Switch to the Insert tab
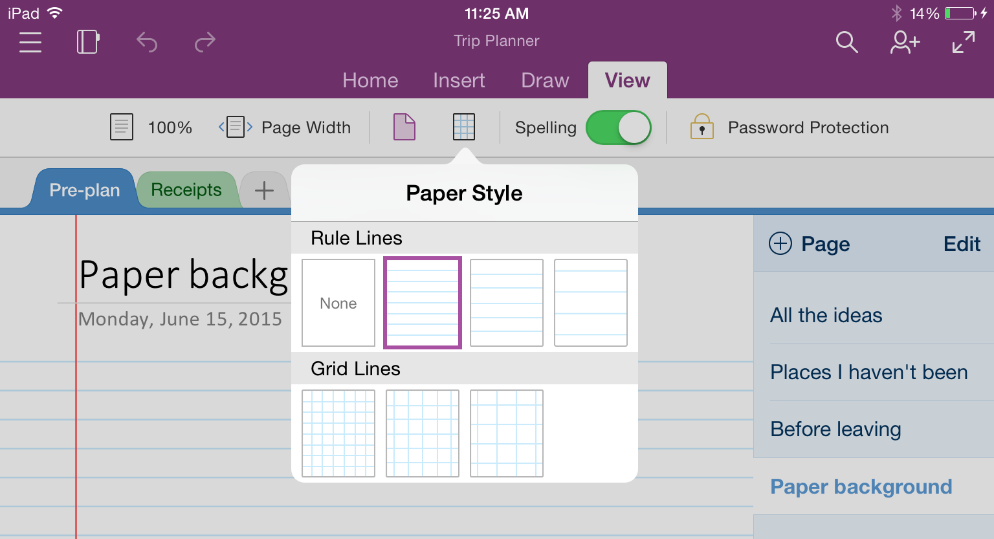Viewport: 994px width, 539px height. 459,81
